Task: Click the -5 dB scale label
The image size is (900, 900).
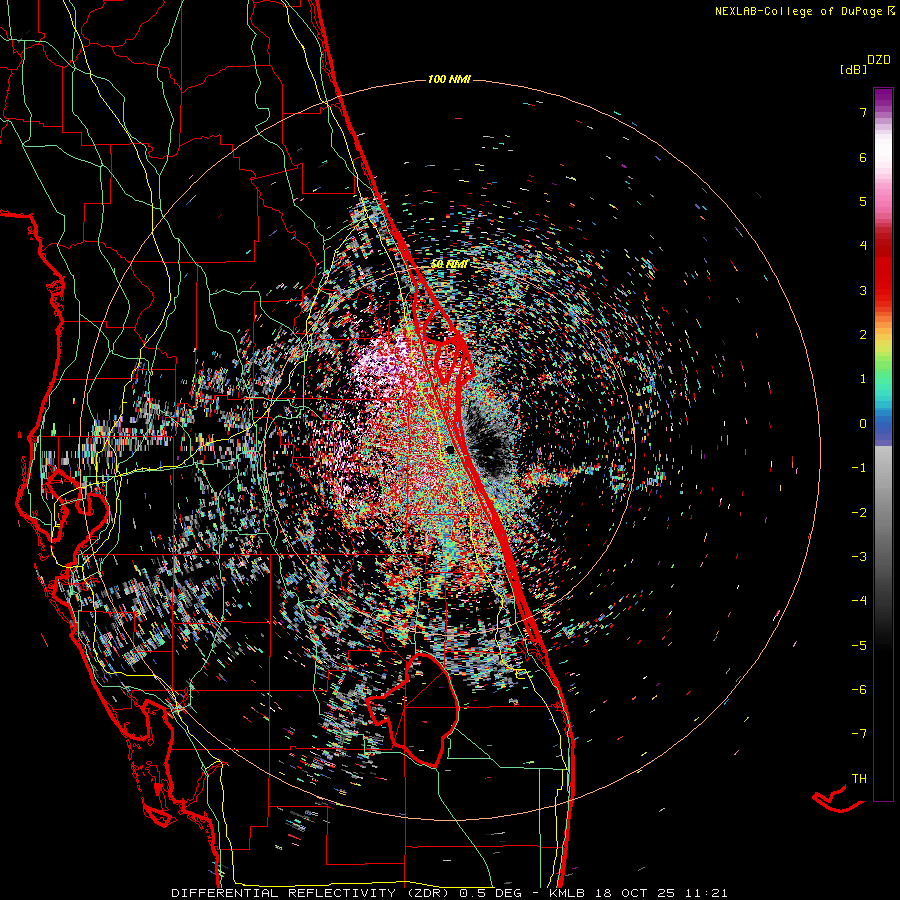Action: [x=859, y=645]
